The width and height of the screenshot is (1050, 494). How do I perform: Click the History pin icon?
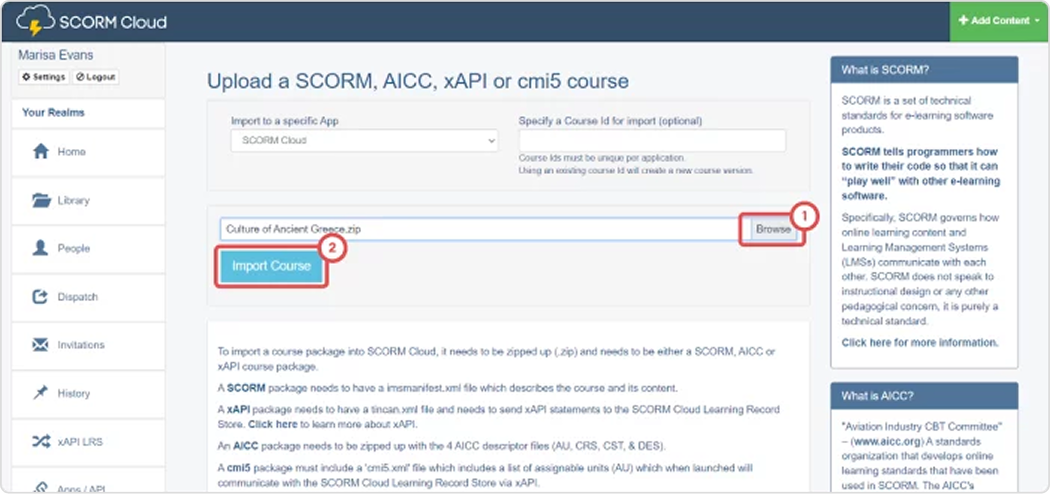(x=41, y=393)
